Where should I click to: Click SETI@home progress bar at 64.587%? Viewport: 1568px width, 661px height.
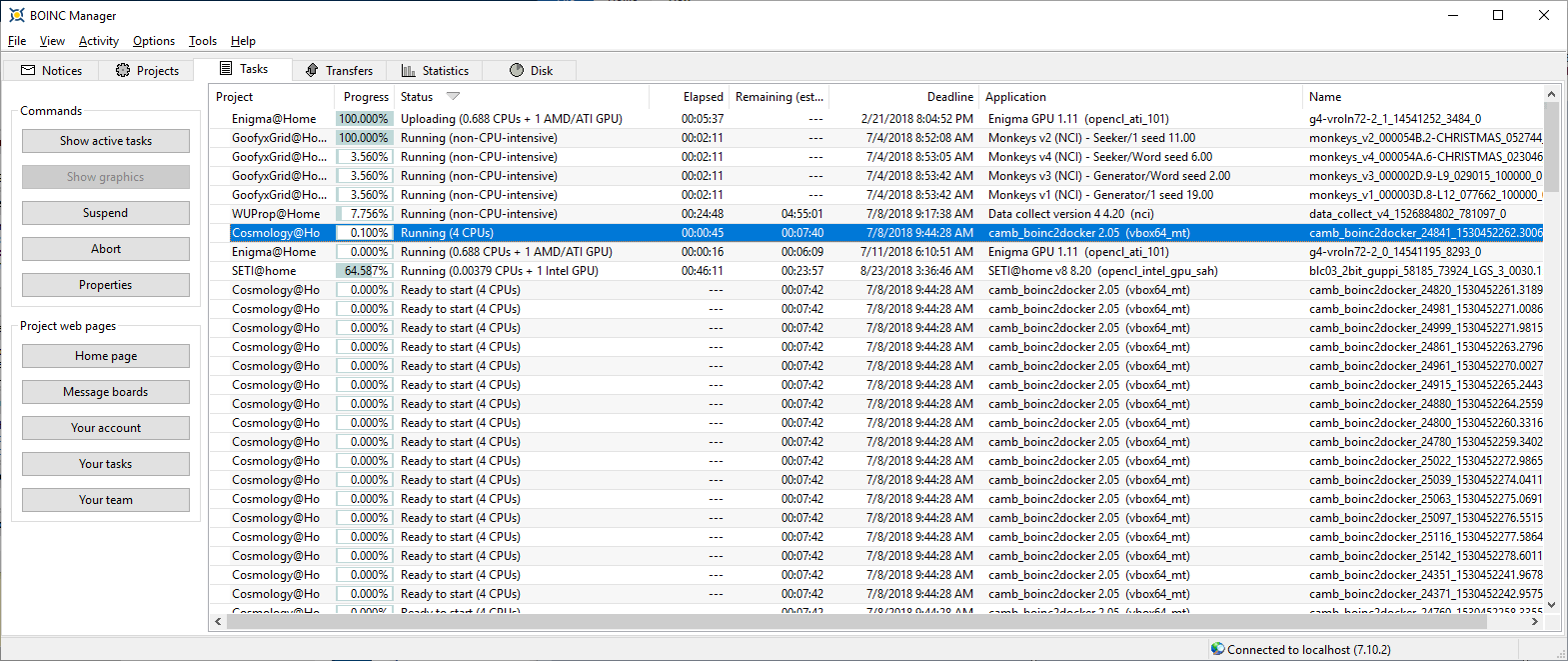tap(363, 271)
